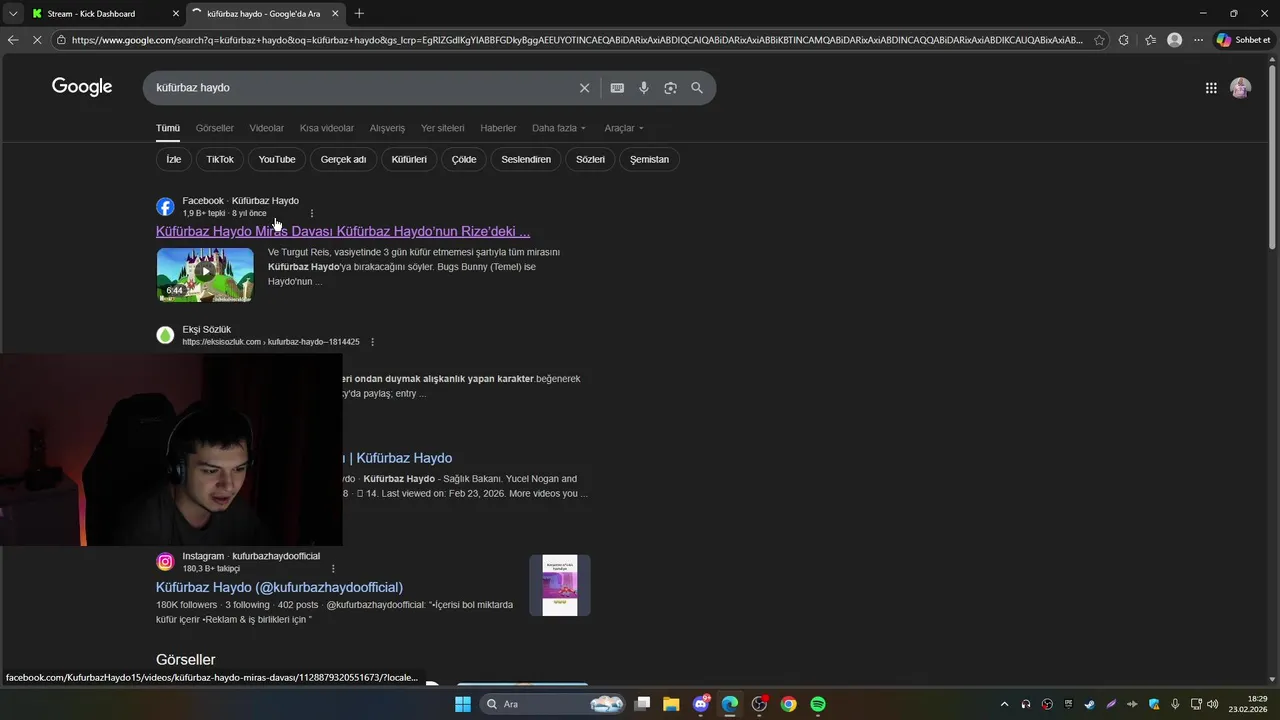Select the TikTok filter chip
Viewport: 1280px width, 720px height.
point(220,159)
